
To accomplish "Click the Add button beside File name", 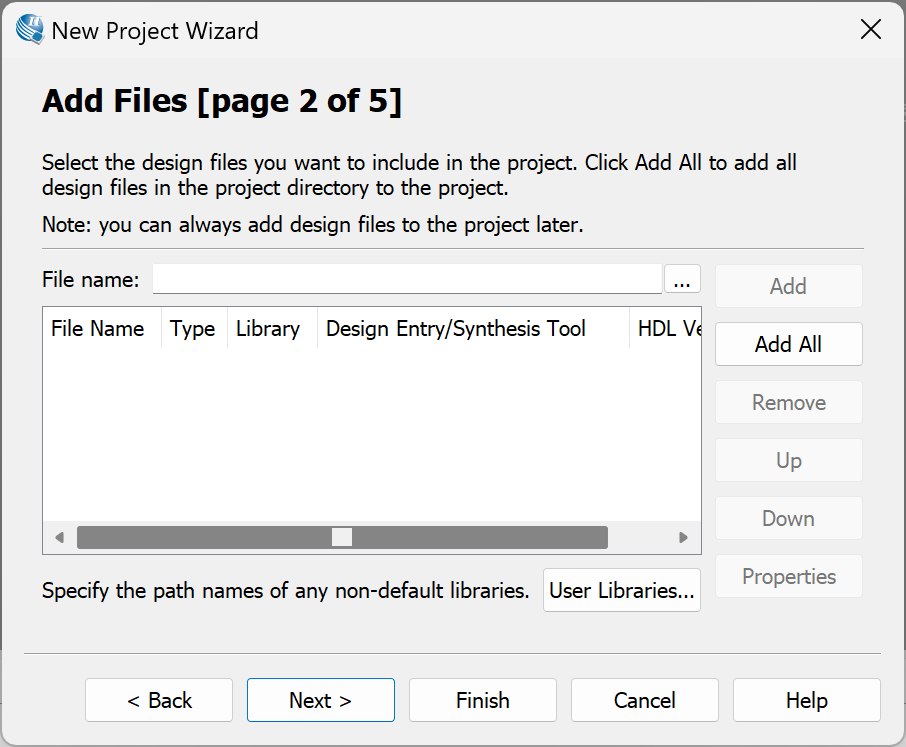I will (x=788, y=286).
